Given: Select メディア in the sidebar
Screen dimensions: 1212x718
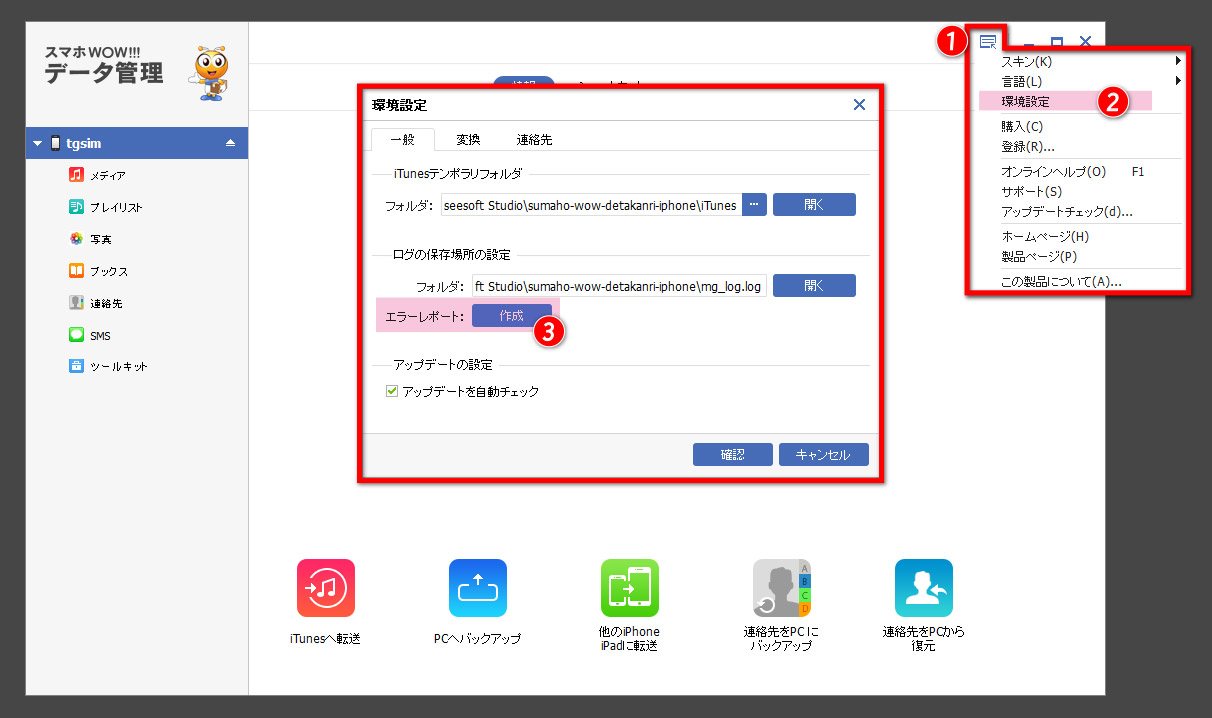Looking at the screenshot, I should coord(107,175).
